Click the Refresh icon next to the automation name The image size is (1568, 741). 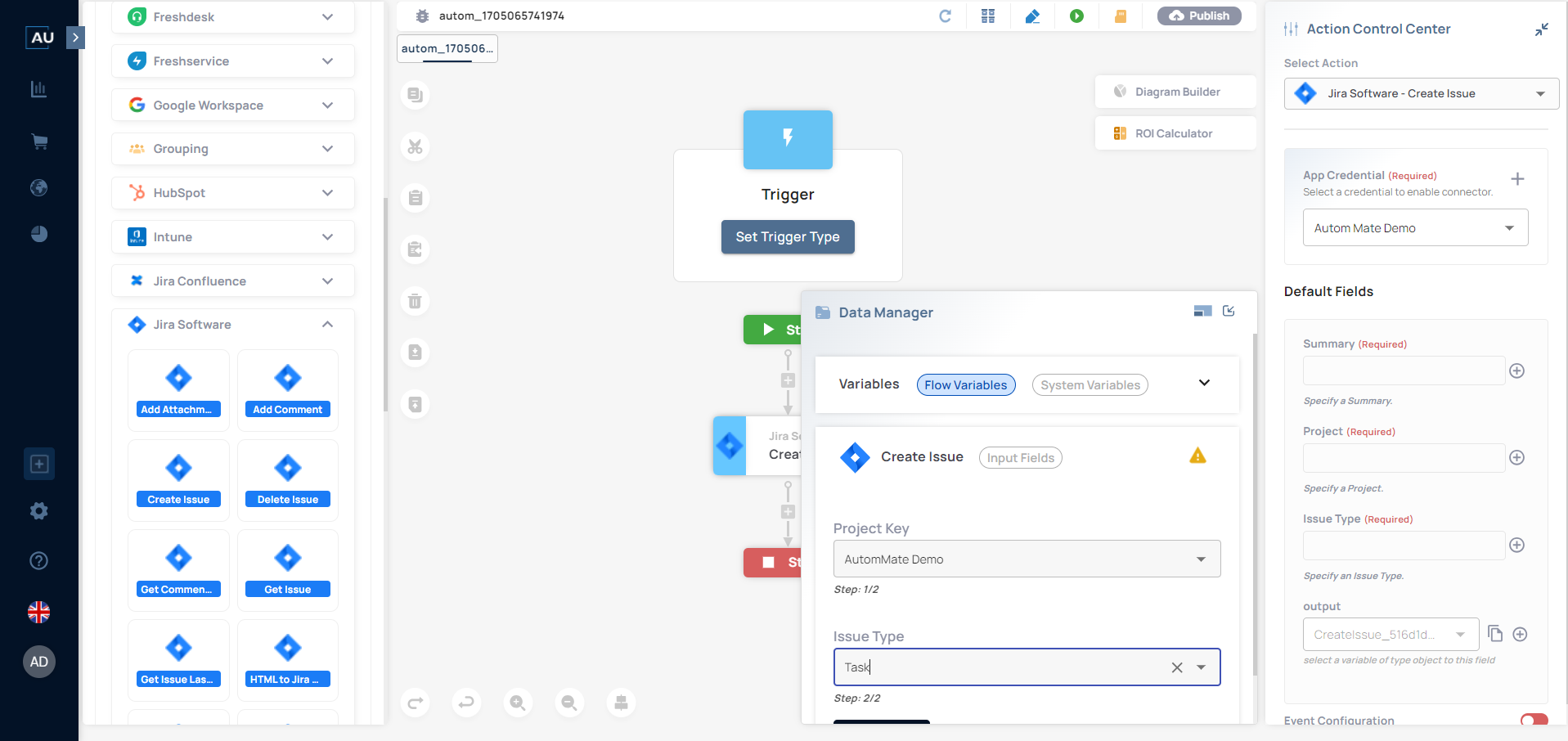945,16
